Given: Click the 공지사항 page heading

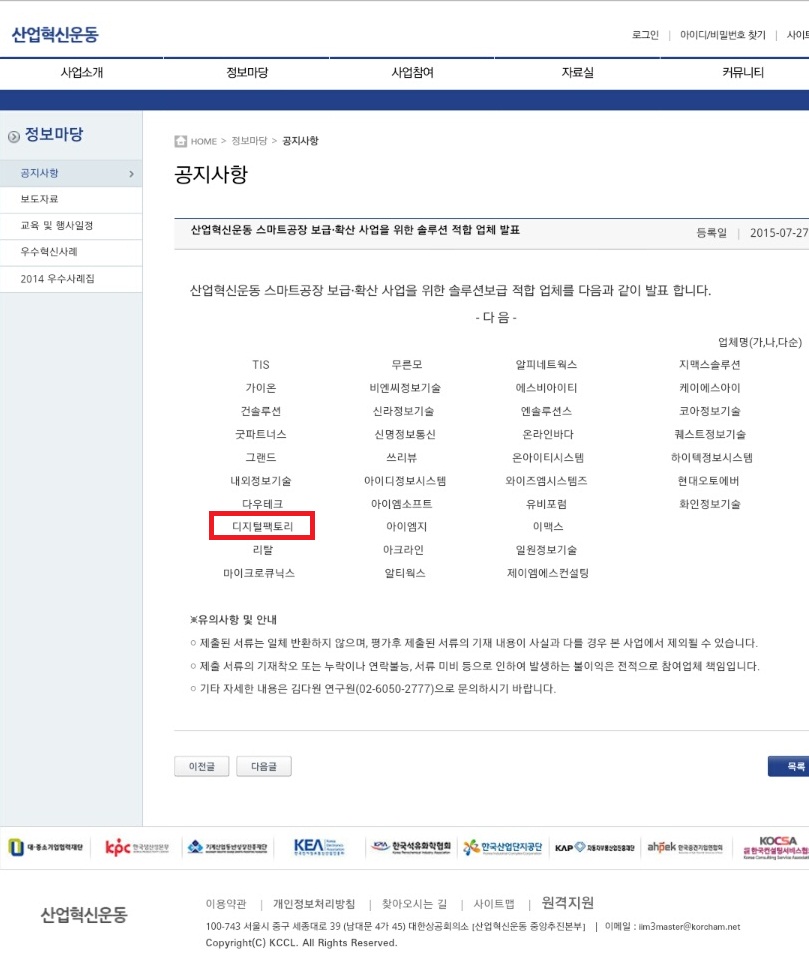Looking at the screenshot, I should (211, 175).
